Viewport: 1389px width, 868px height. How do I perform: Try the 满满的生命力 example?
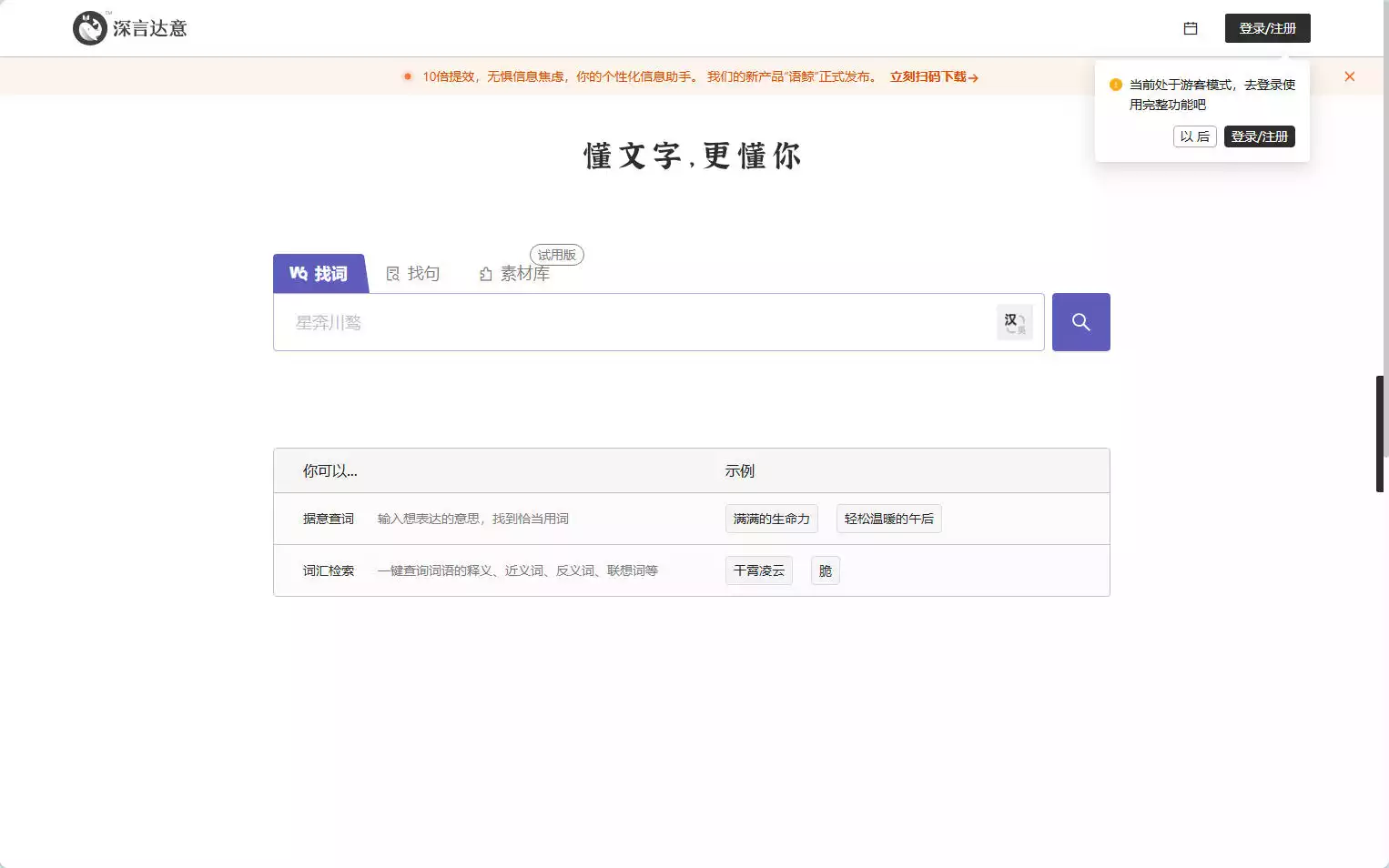[x=771, y=519]
